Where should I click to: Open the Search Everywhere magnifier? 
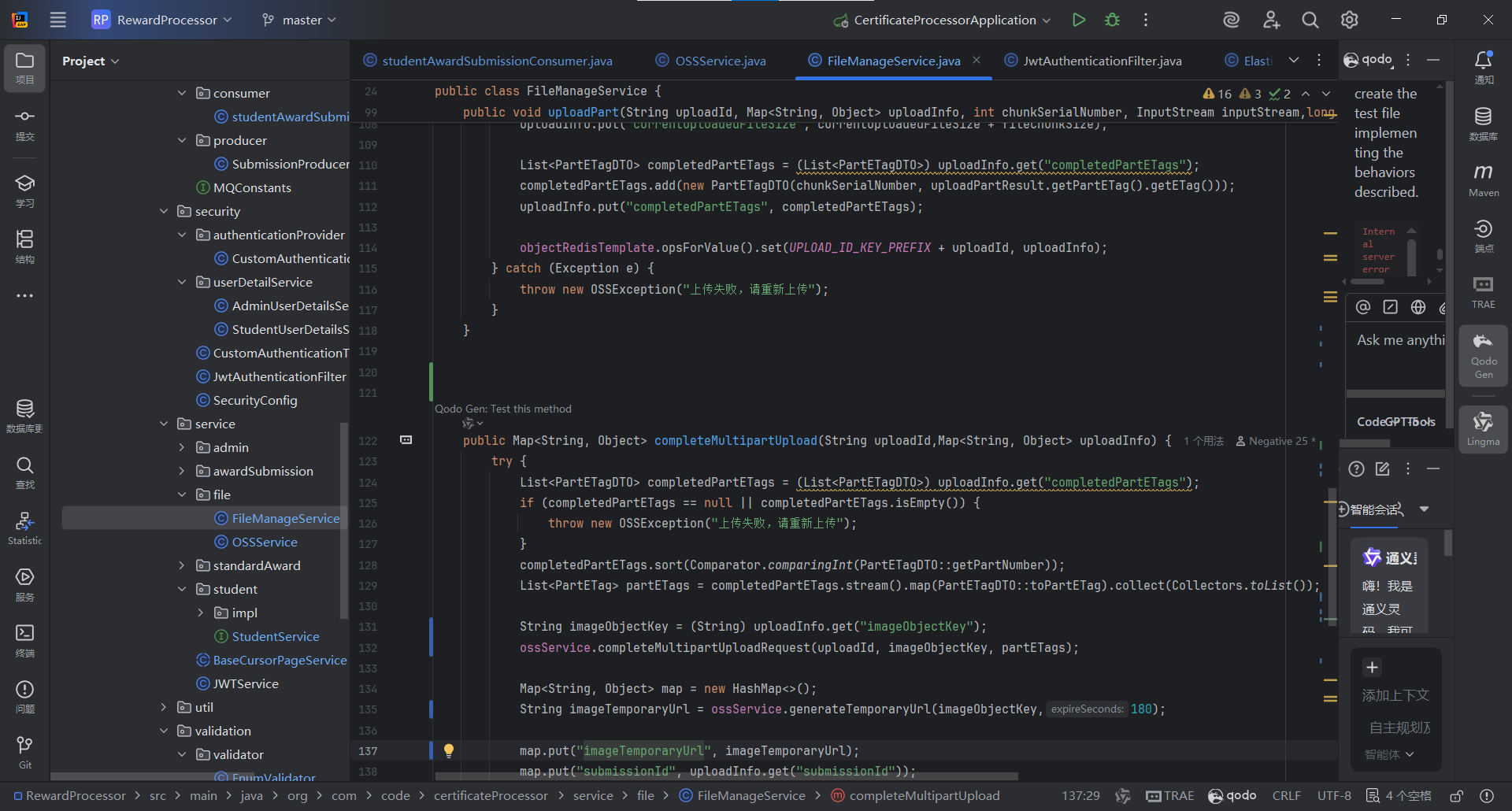(x=1310, y=20)
